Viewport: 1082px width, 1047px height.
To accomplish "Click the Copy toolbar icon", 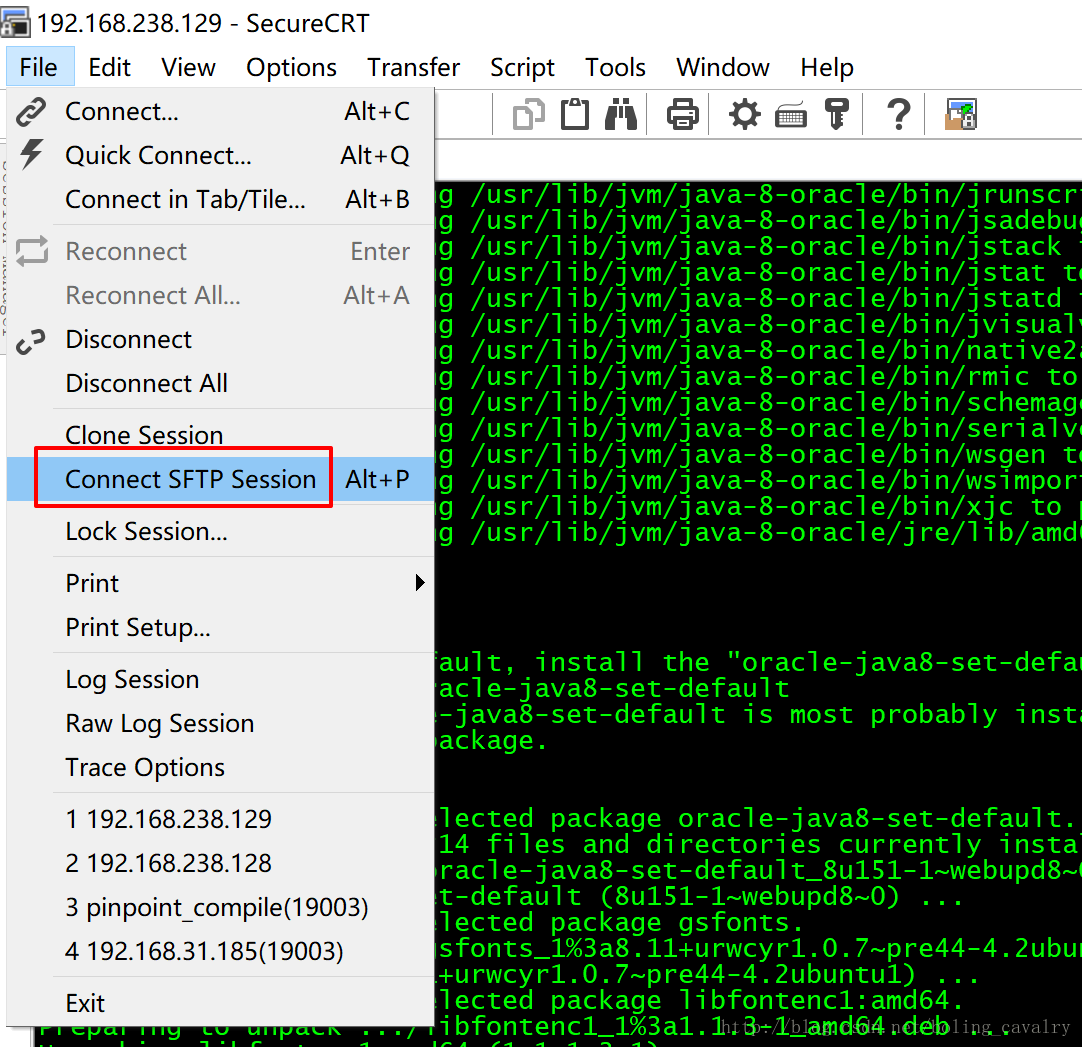I will [x=529, y=115].
